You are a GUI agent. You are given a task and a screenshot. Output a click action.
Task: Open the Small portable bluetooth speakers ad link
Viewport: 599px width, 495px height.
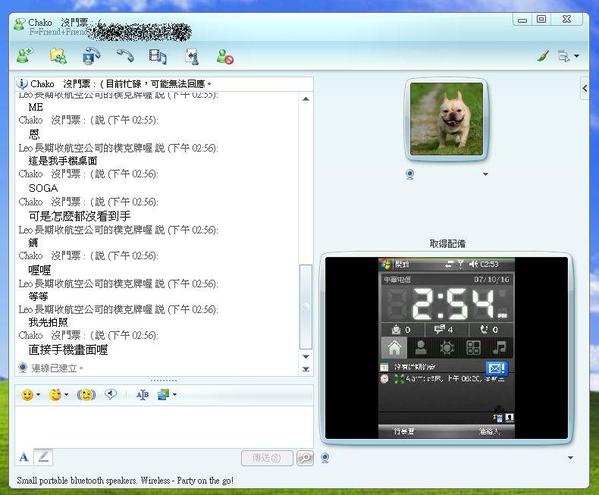point(125,480)
